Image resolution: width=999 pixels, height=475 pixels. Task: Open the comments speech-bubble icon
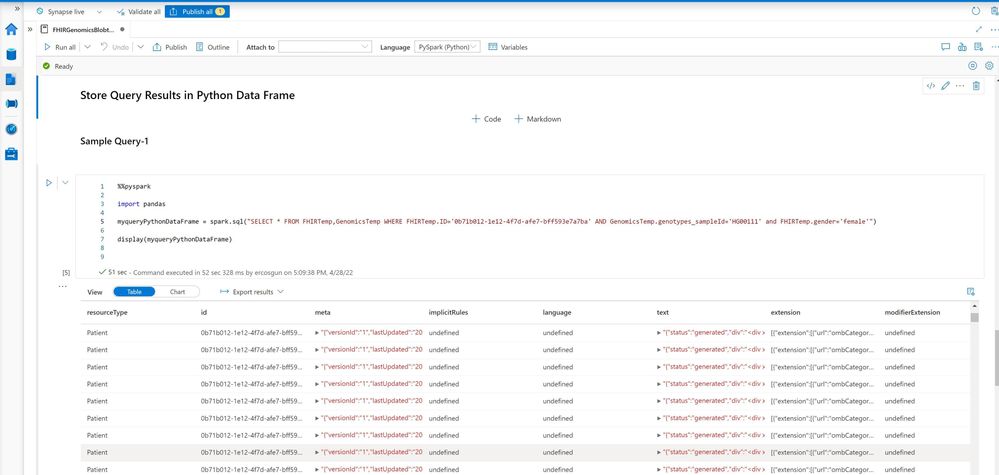coord(945,47)
